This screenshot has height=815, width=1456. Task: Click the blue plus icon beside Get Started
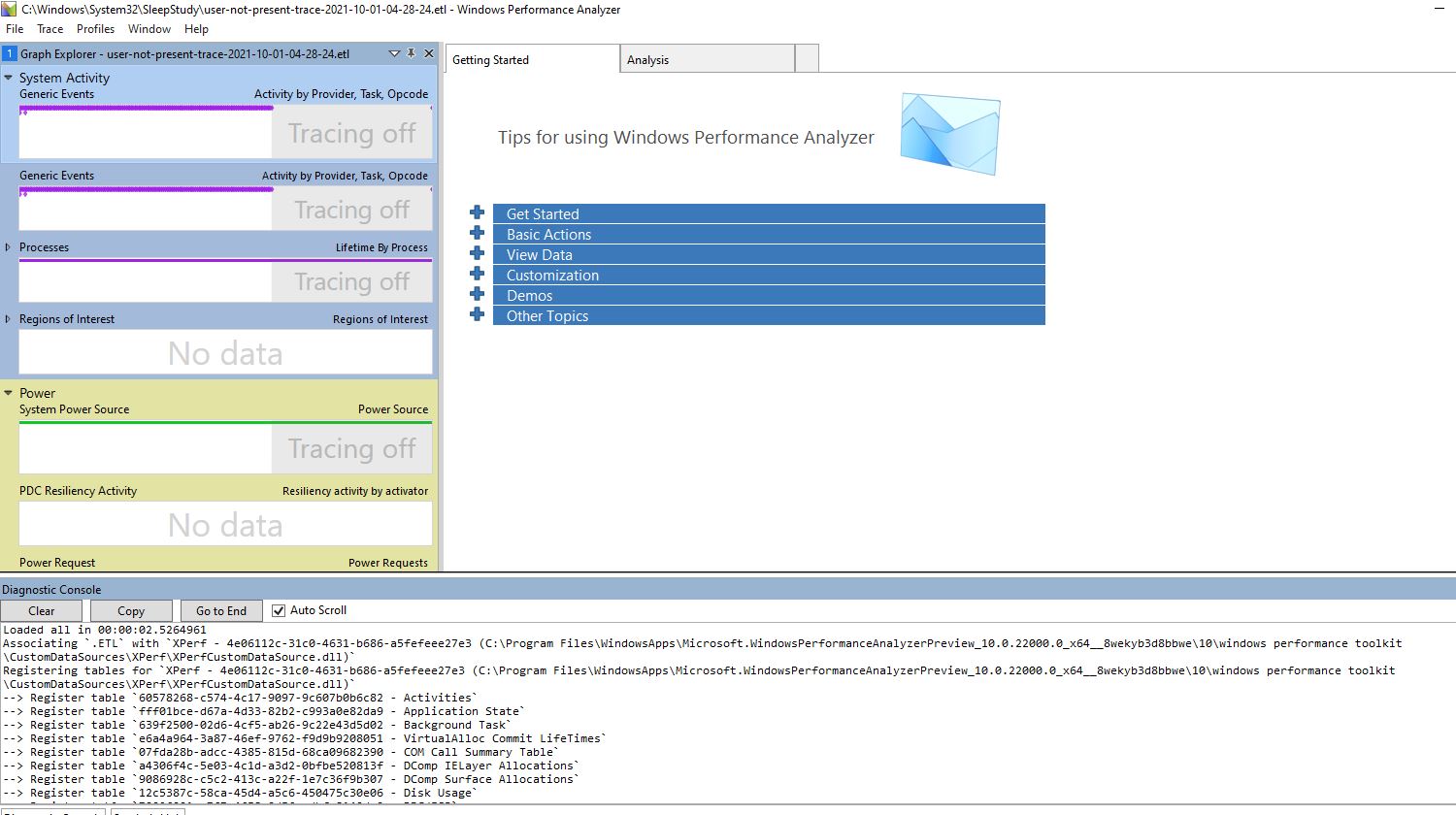(x=477, y=212)
